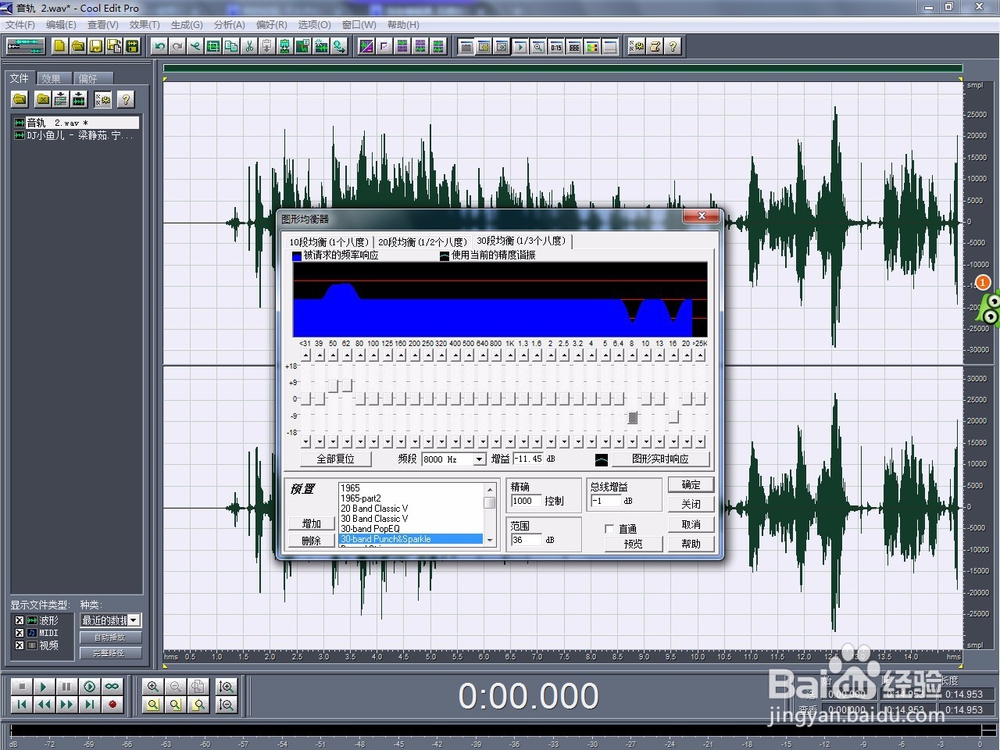Open the 文件(F) menu
The height and width of the screenshot is (750, 1000).
pyautogui.click(x=20, y=24)
